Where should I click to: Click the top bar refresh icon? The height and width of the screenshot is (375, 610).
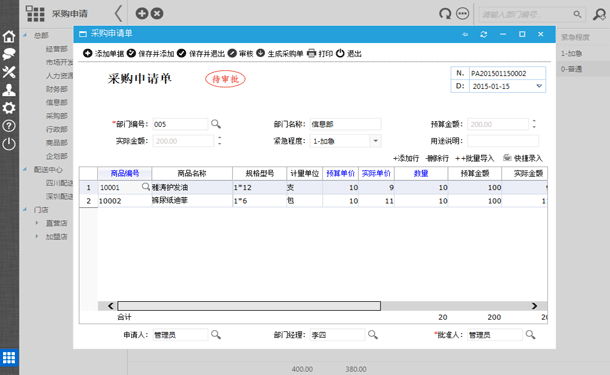(445, 14)
